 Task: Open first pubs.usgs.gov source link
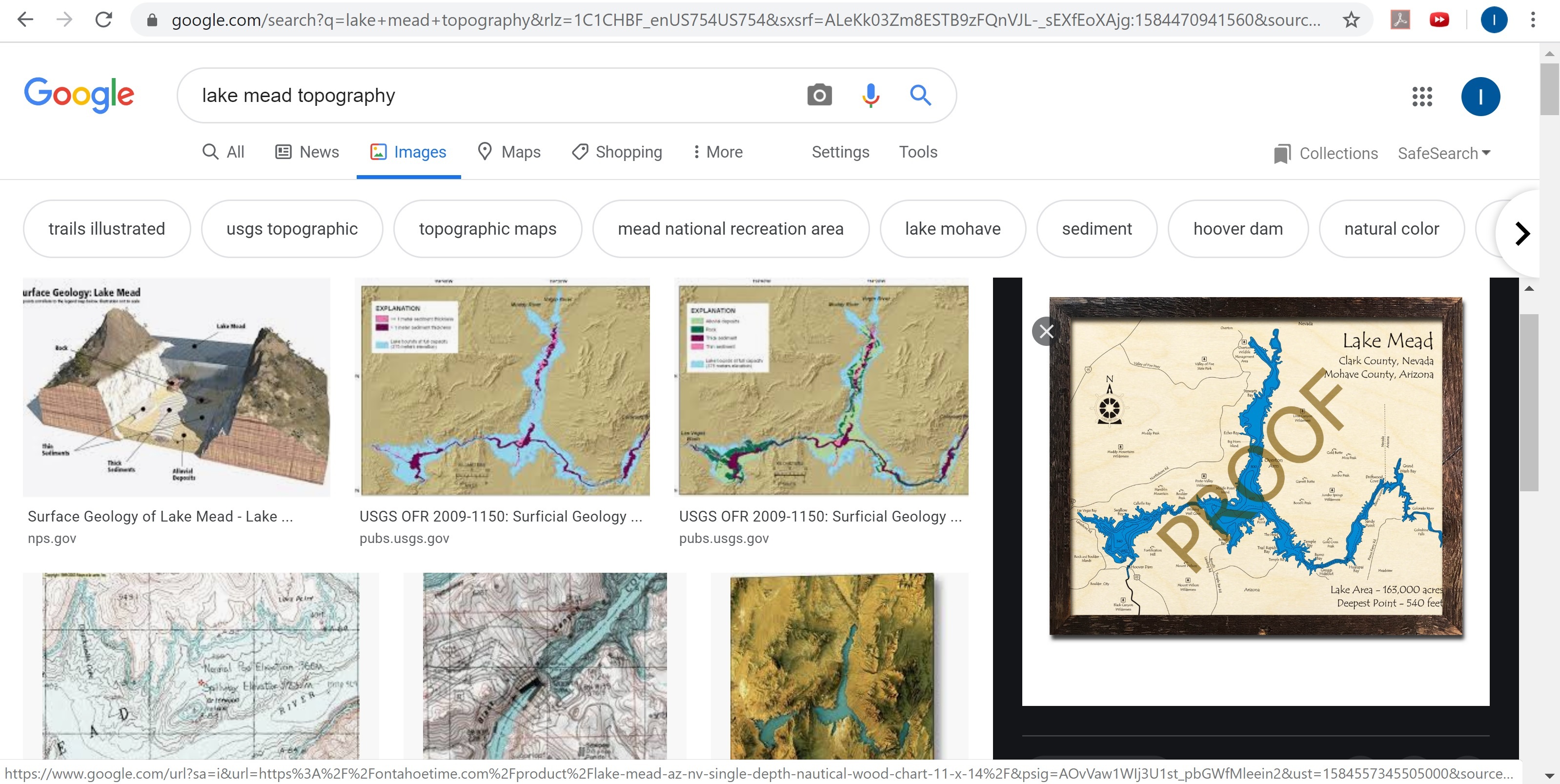(x=404, y=538)
